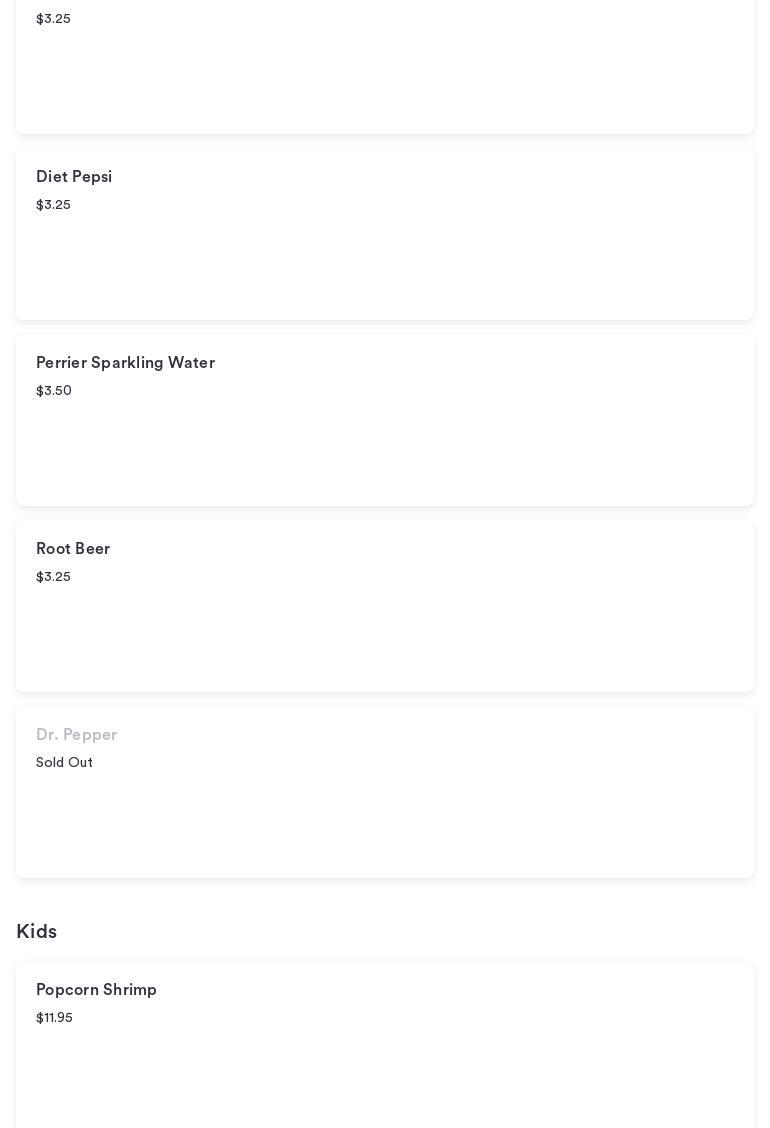
Task: Click the $3.50 price for Perrier
Action: [x=54, y=391]
